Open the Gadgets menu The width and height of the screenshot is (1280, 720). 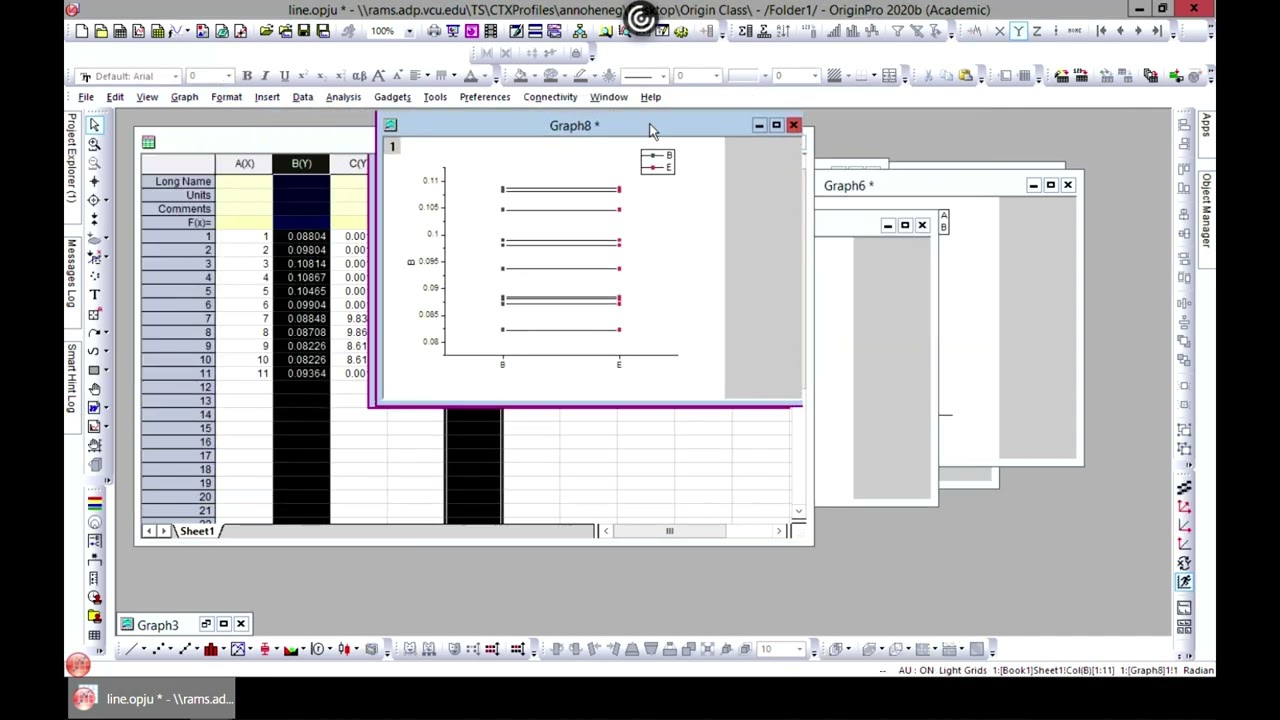392,97
